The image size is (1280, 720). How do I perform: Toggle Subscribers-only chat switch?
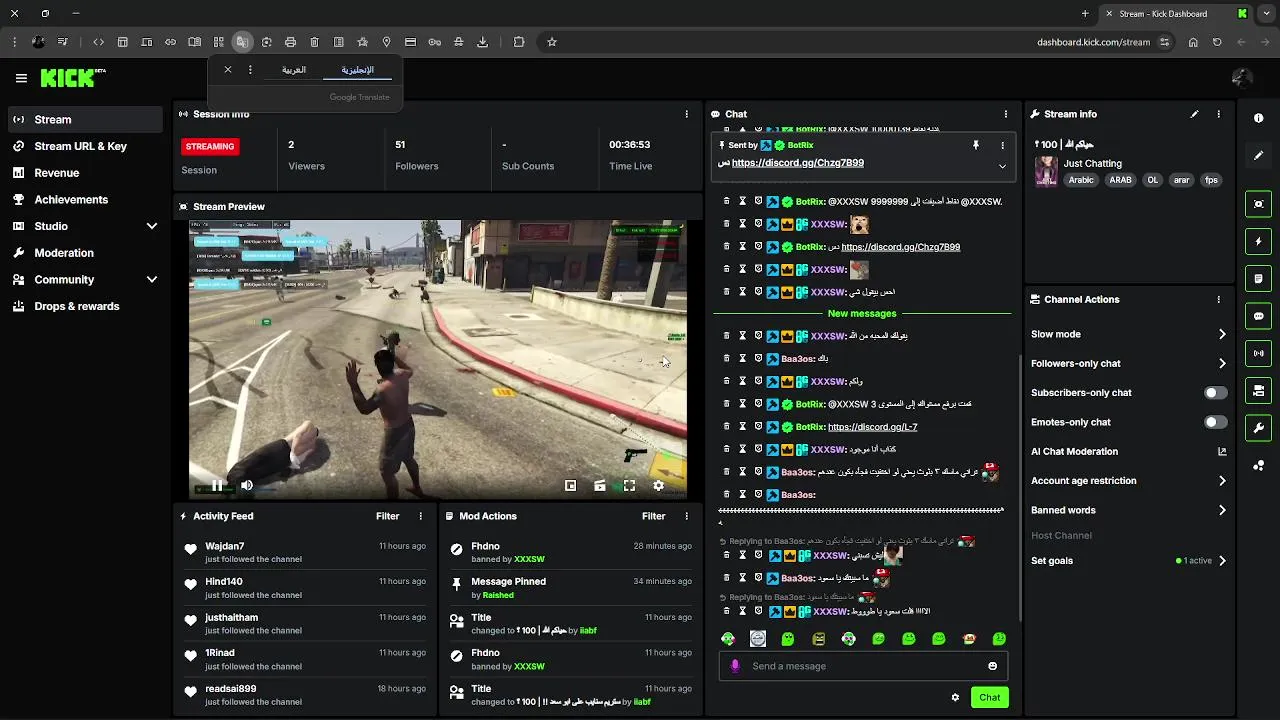click(x=1215, y=393)
